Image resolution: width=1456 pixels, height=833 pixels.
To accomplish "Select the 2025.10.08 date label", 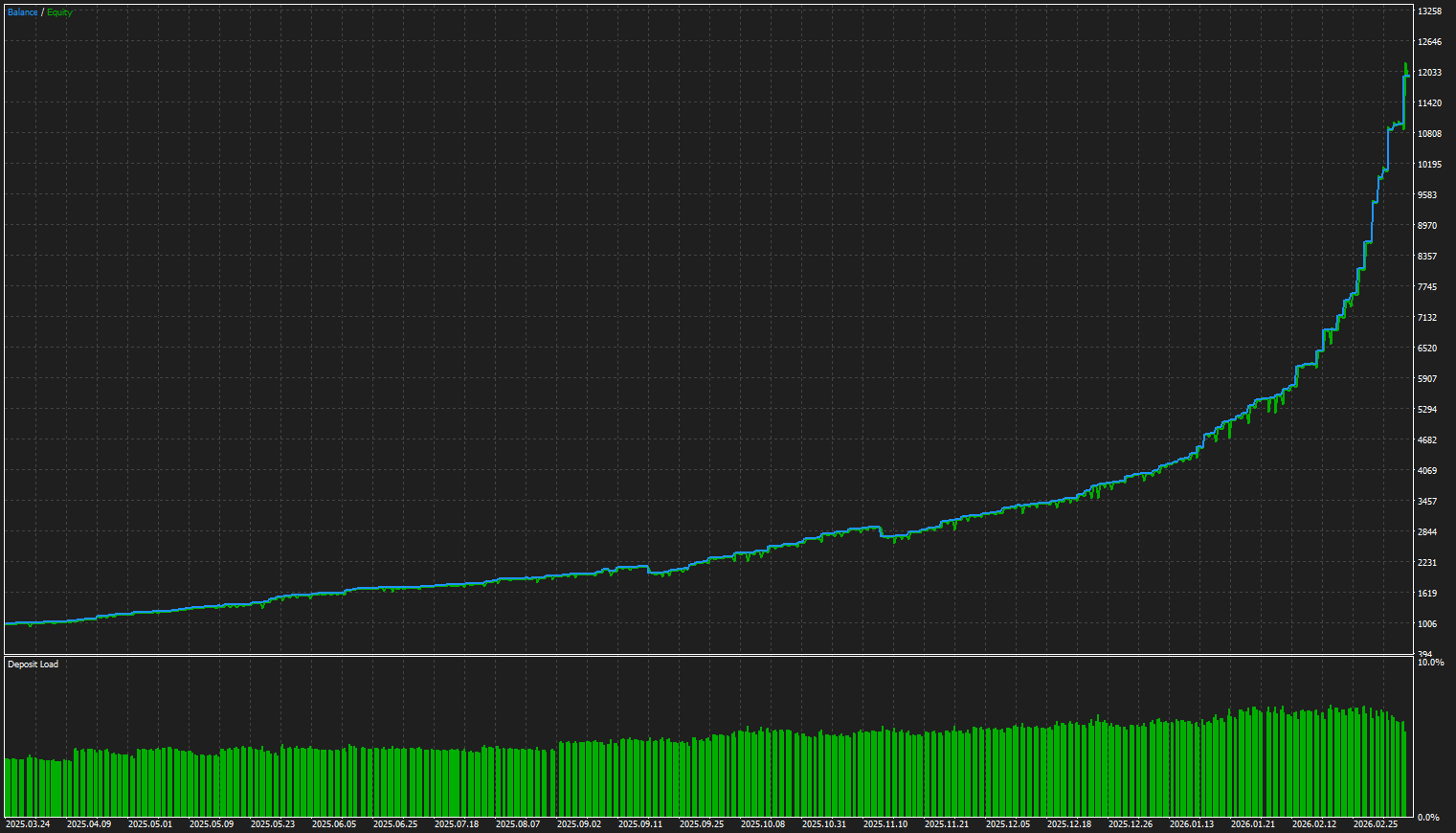I will [763, 823].
